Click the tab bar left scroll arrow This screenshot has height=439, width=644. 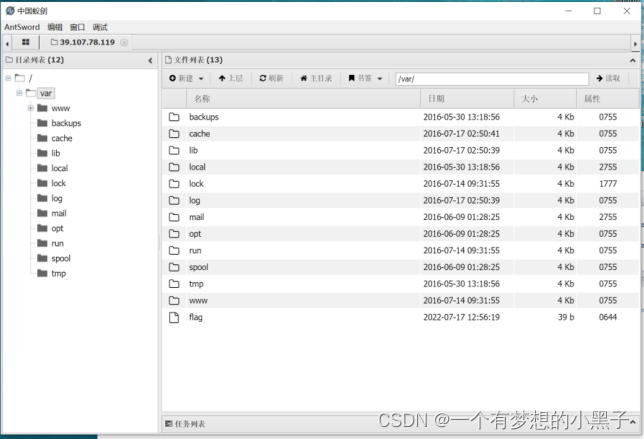[7, 43]
